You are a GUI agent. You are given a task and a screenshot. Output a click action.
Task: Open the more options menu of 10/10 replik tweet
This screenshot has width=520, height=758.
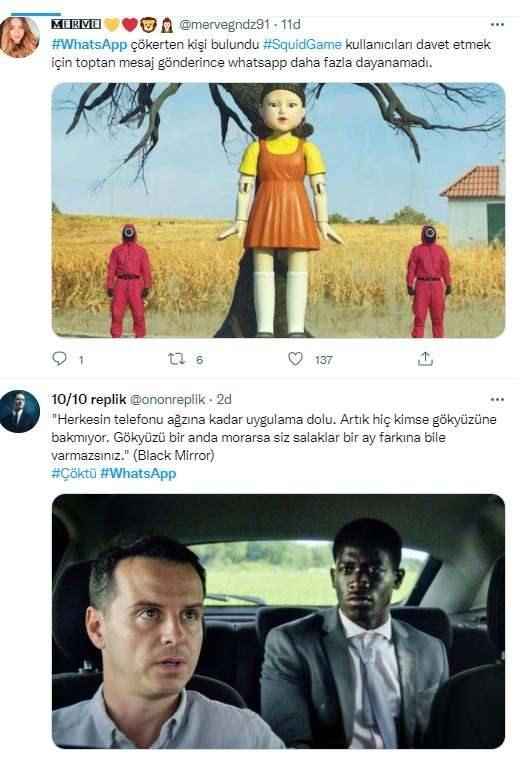point(497,399)
